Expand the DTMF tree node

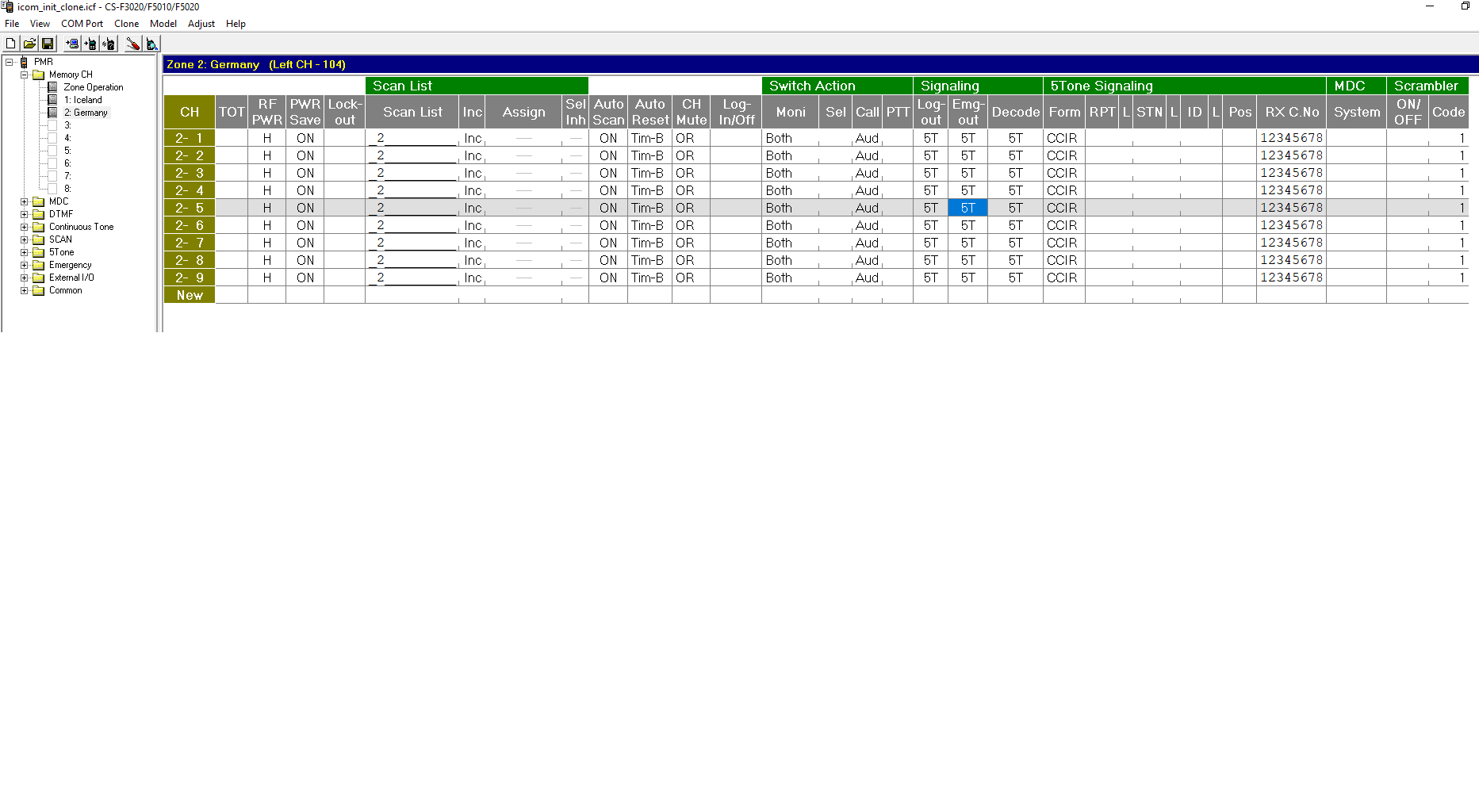coord(24,214)
